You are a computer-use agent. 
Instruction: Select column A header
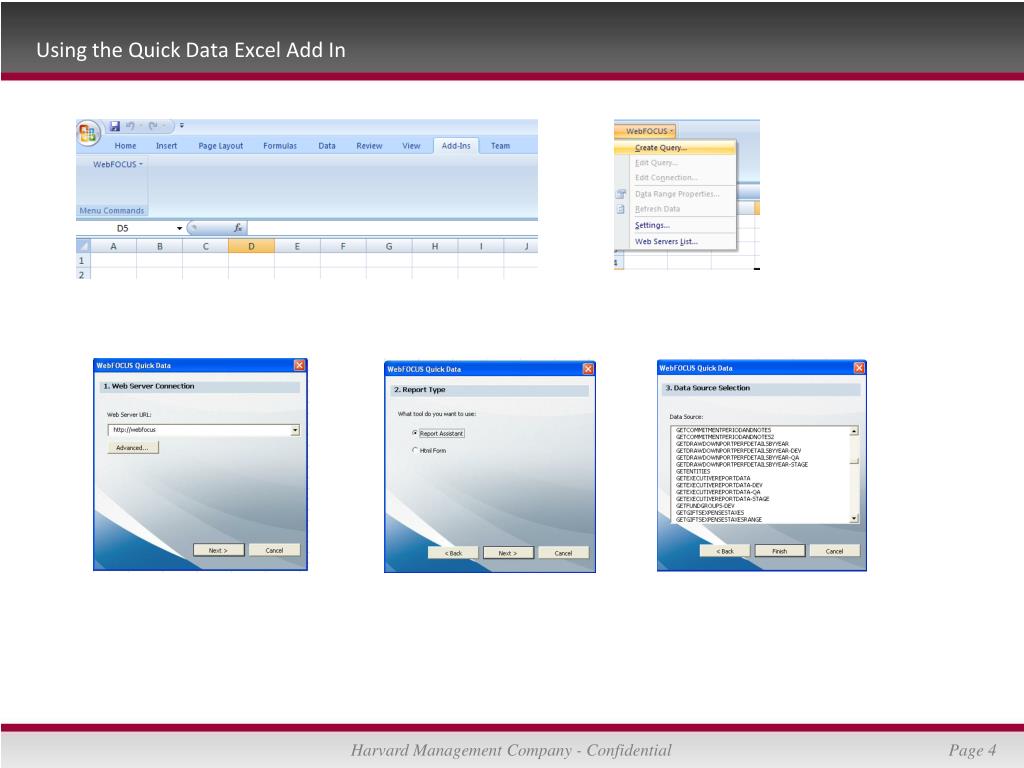[114, 246]
